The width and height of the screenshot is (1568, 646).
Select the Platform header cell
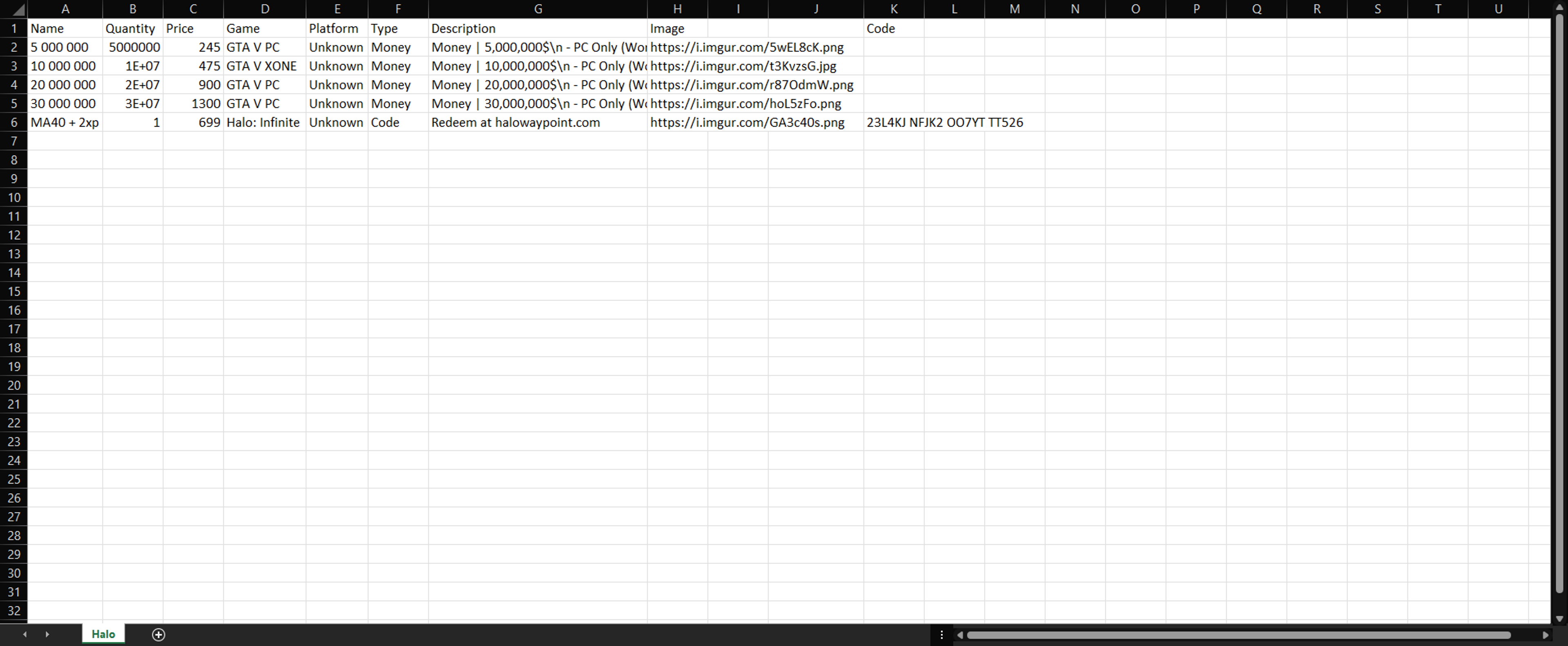pyautogui.click(x=337, y=29)
